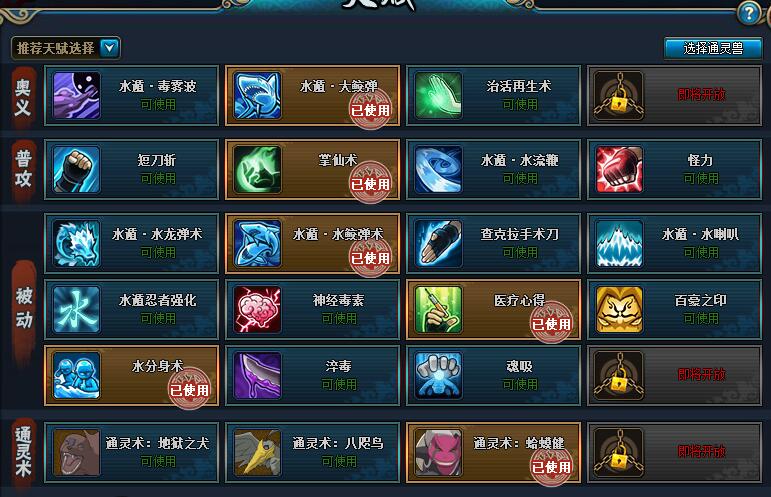Select the 通灵术：地狱之犬 summon card

131,453
